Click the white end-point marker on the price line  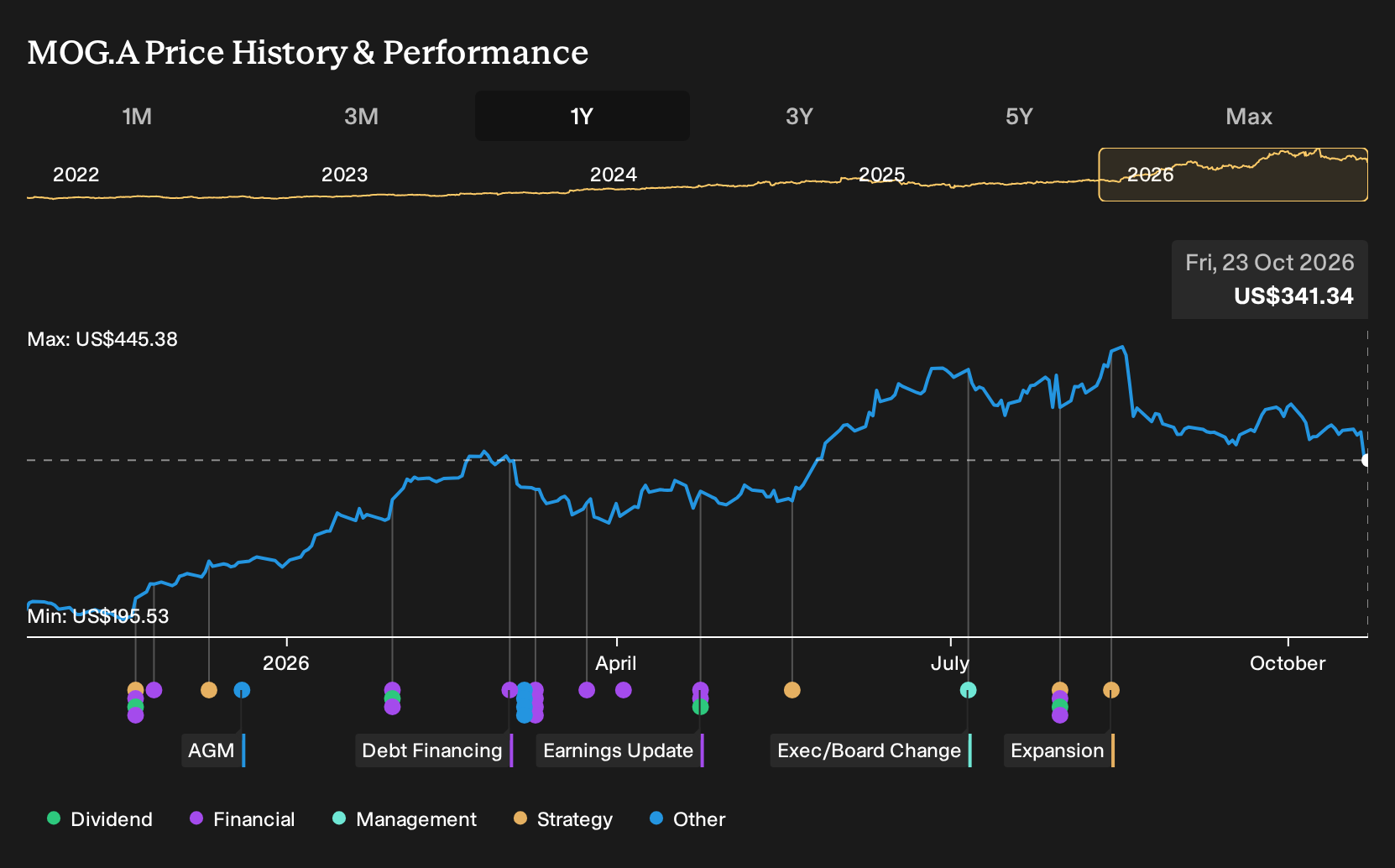[1366, 460]
